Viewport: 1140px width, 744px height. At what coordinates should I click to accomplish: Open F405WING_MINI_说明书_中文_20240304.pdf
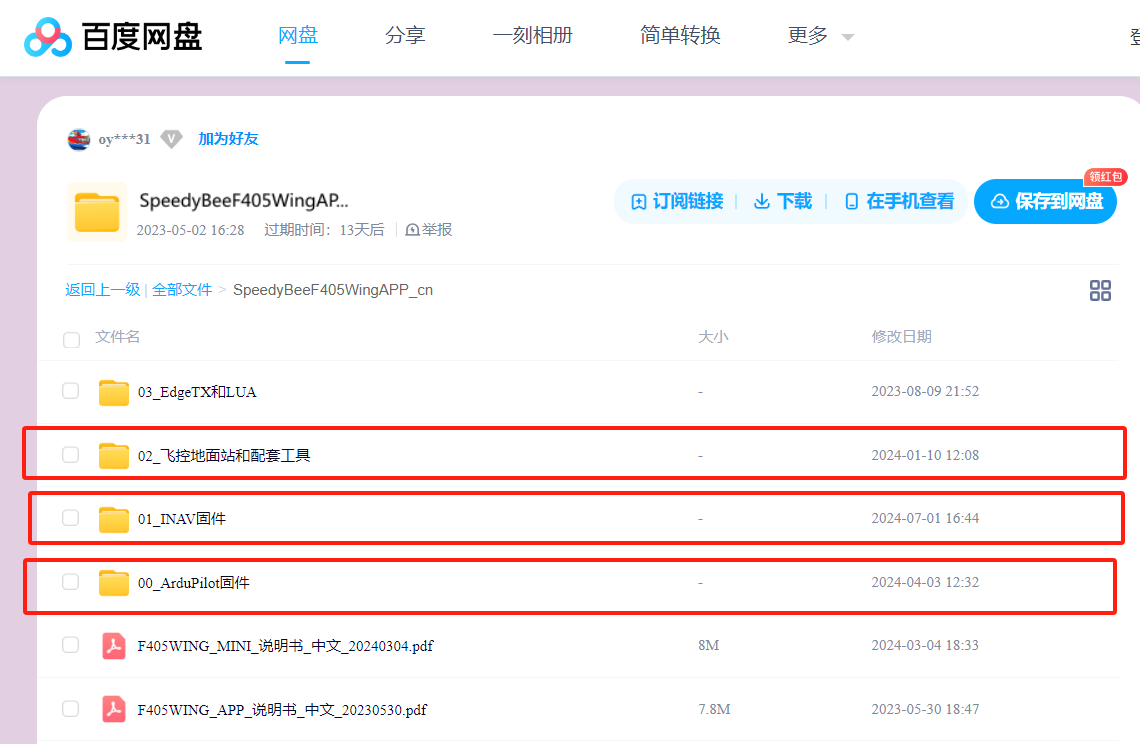pos(285,646)
